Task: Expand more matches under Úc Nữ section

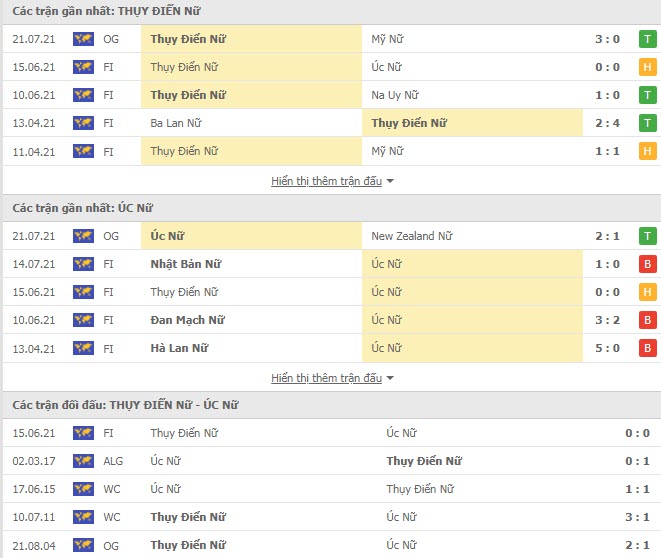Action: pyautogui.click(x=326, y=378)
